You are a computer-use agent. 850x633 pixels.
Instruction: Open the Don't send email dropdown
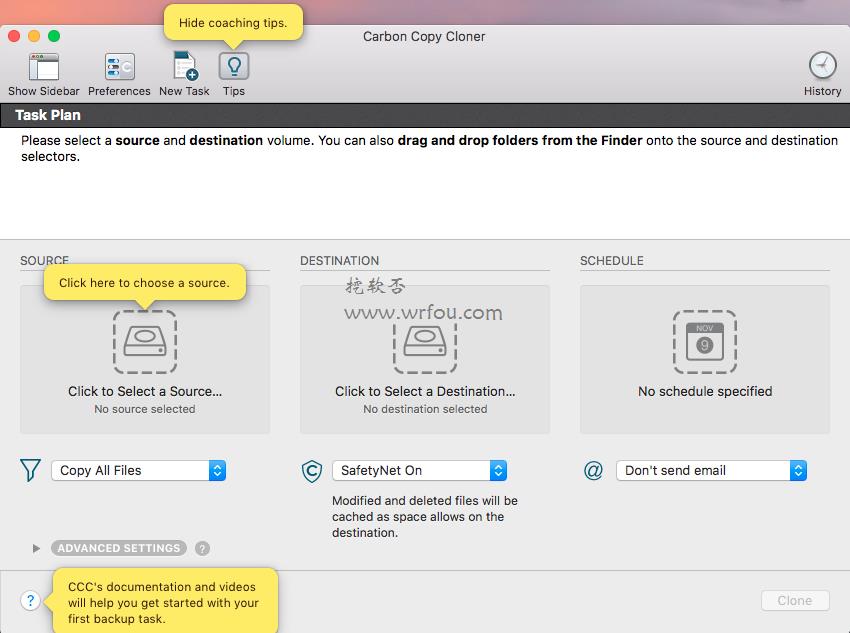click(x=711, y=470)
